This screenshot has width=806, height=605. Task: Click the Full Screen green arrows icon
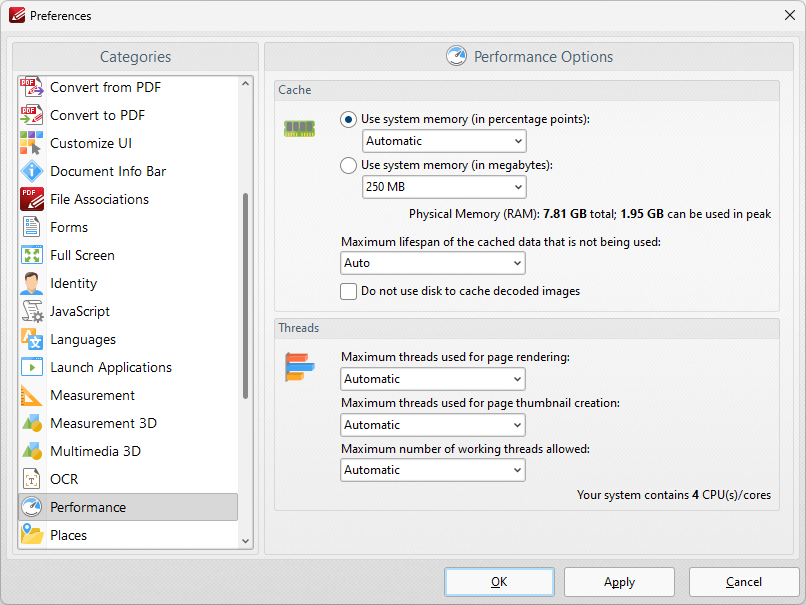click(32, 255)
